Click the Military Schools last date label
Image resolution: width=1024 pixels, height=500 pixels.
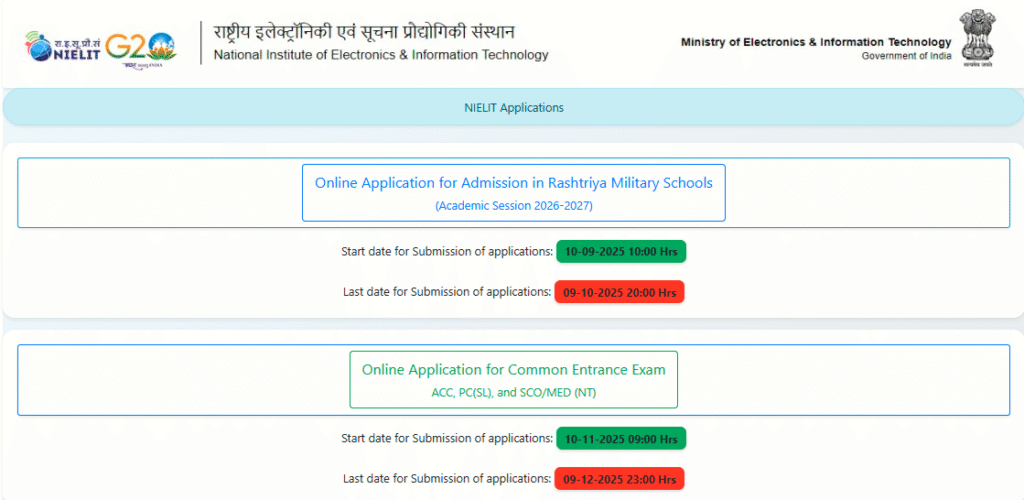coord(446,292)
